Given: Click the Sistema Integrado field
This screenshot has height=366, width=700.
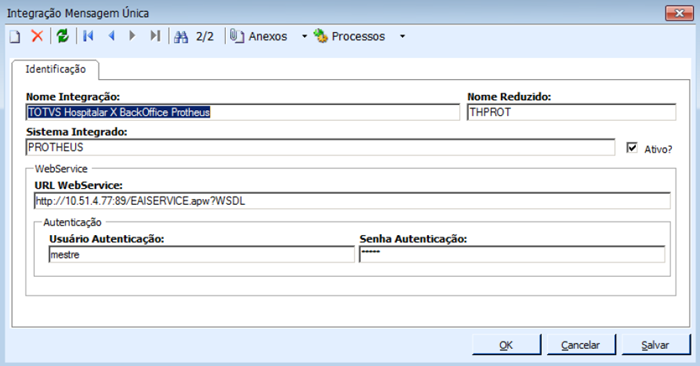Looking at the screenshot, I should pos(320,147).
